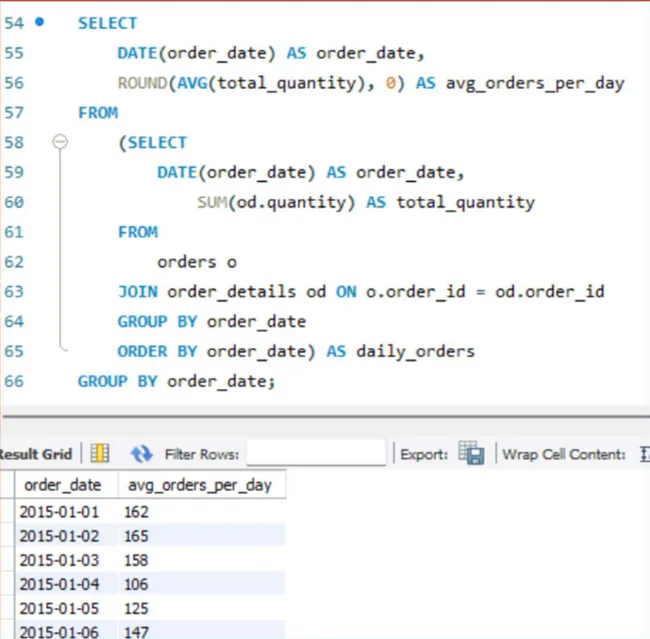This screenshot has height=639, width=650.
Task: Select the cell 2015-01-02
Action: tap(59, 536)
